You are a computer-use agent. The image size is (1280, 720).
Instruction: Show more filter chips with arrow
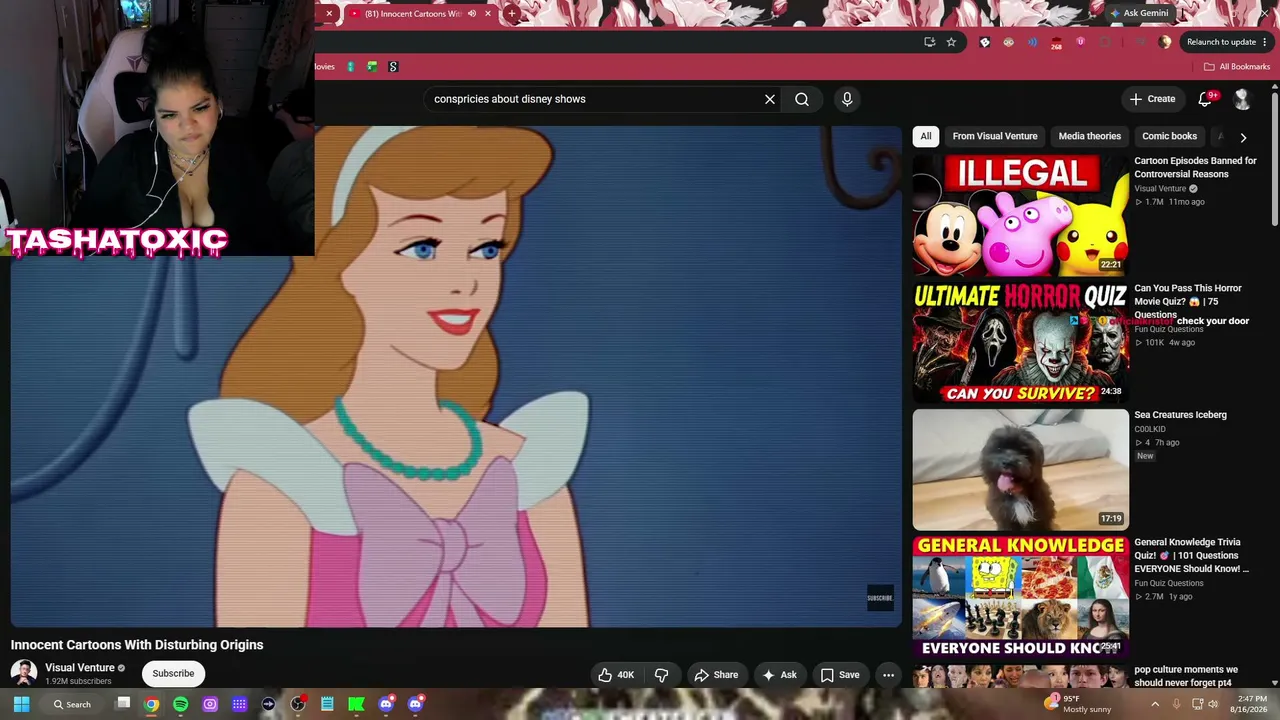tap(1243, 137)
